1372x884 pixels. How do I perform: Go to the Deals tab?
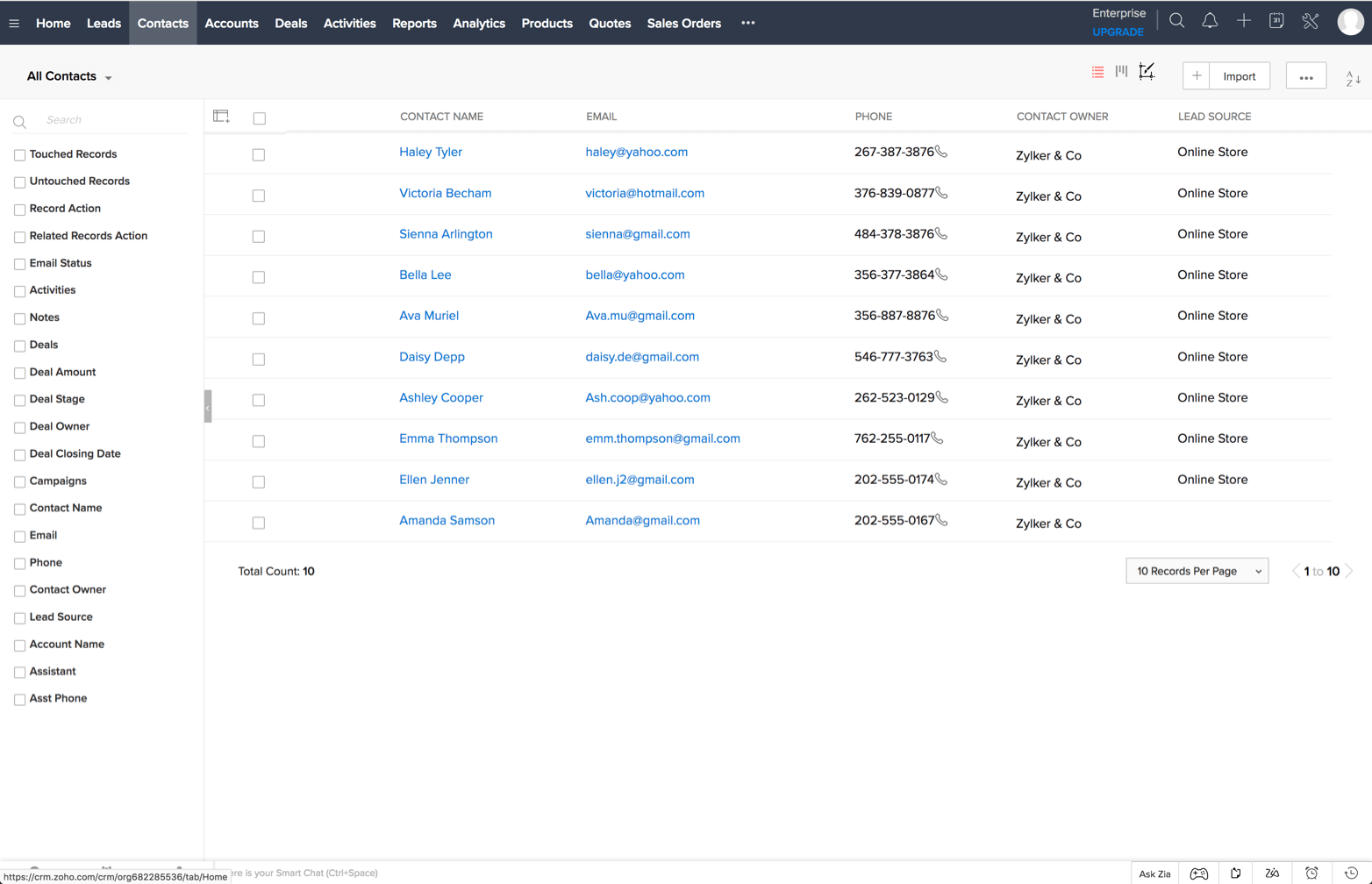point(290,23)
